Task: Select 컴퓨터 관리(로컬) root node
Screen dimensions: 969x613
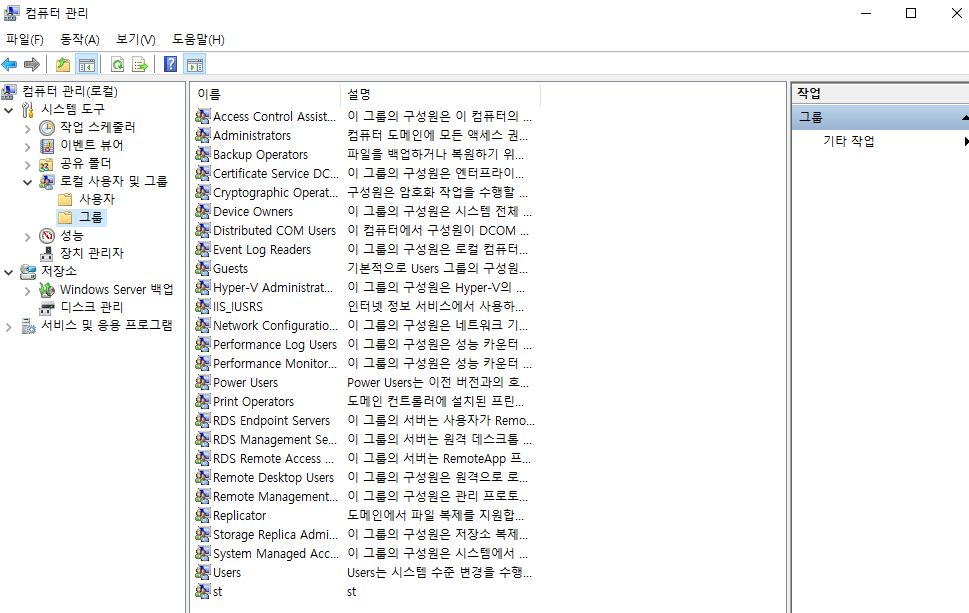Action: point(70,91)
